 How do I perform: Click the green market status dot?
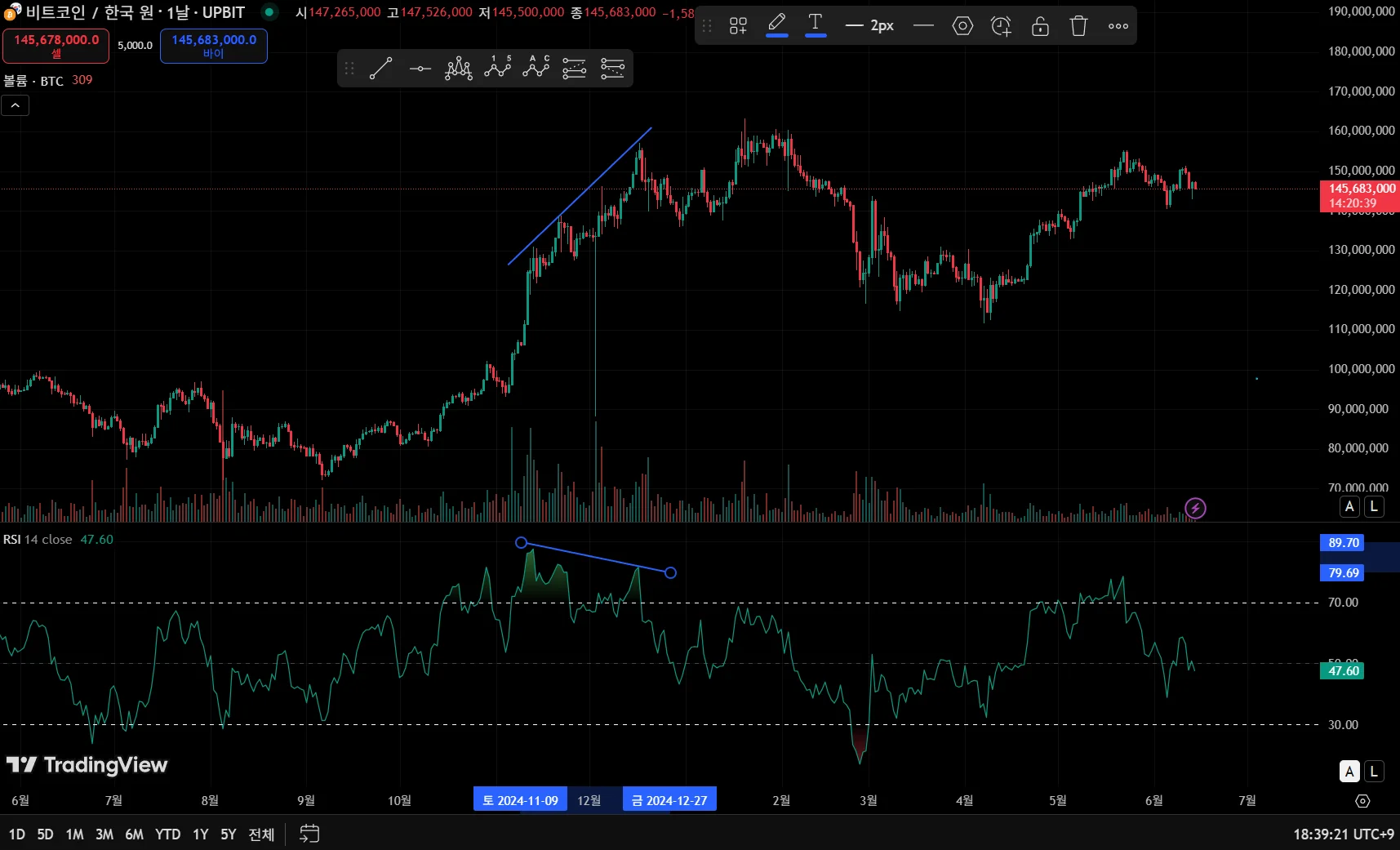[269, 12]
